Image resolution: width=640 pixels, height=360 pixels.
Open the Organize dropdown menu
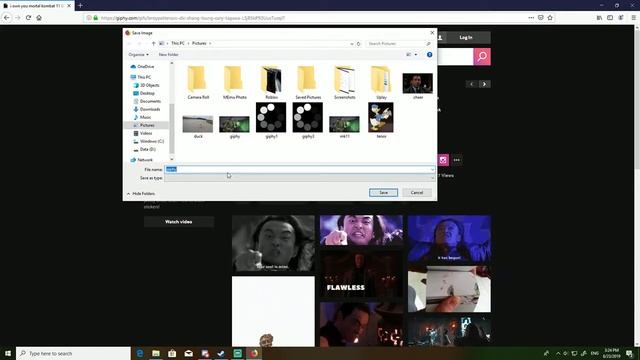[x=138, y=55]
